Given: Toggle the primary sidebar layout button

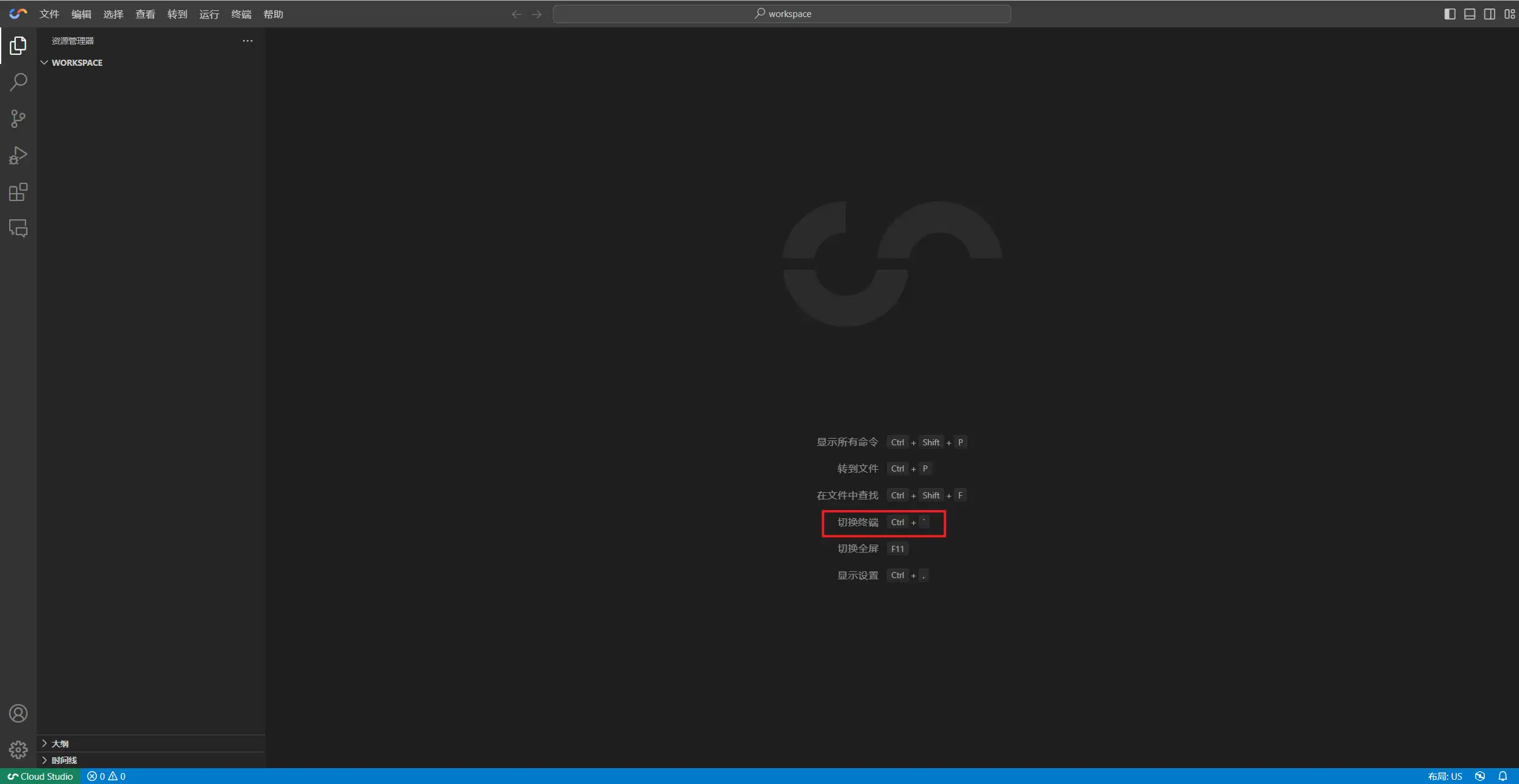Looking at the screenshot, I should (x=1450, y=14).
